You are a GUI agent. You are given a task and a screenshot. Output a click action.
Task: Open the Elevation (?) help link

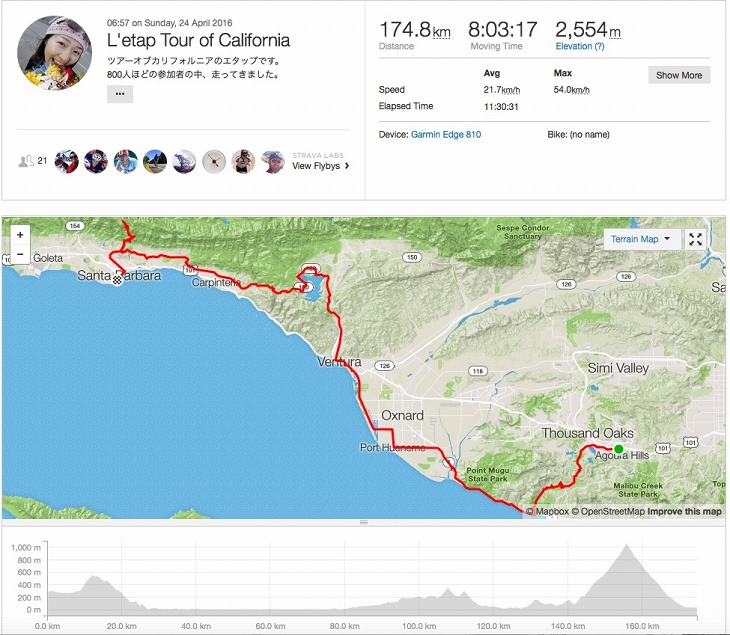(580, 46)
